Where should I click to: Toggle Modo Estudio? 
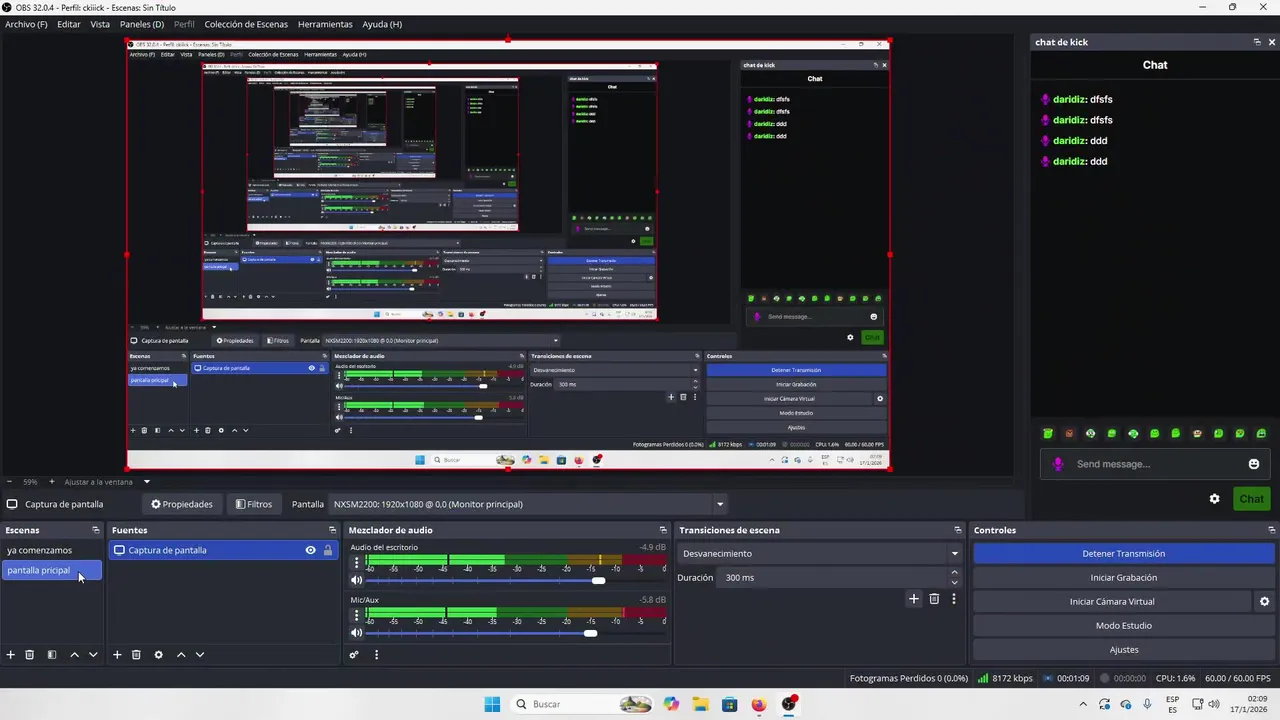pos(1124,626)
